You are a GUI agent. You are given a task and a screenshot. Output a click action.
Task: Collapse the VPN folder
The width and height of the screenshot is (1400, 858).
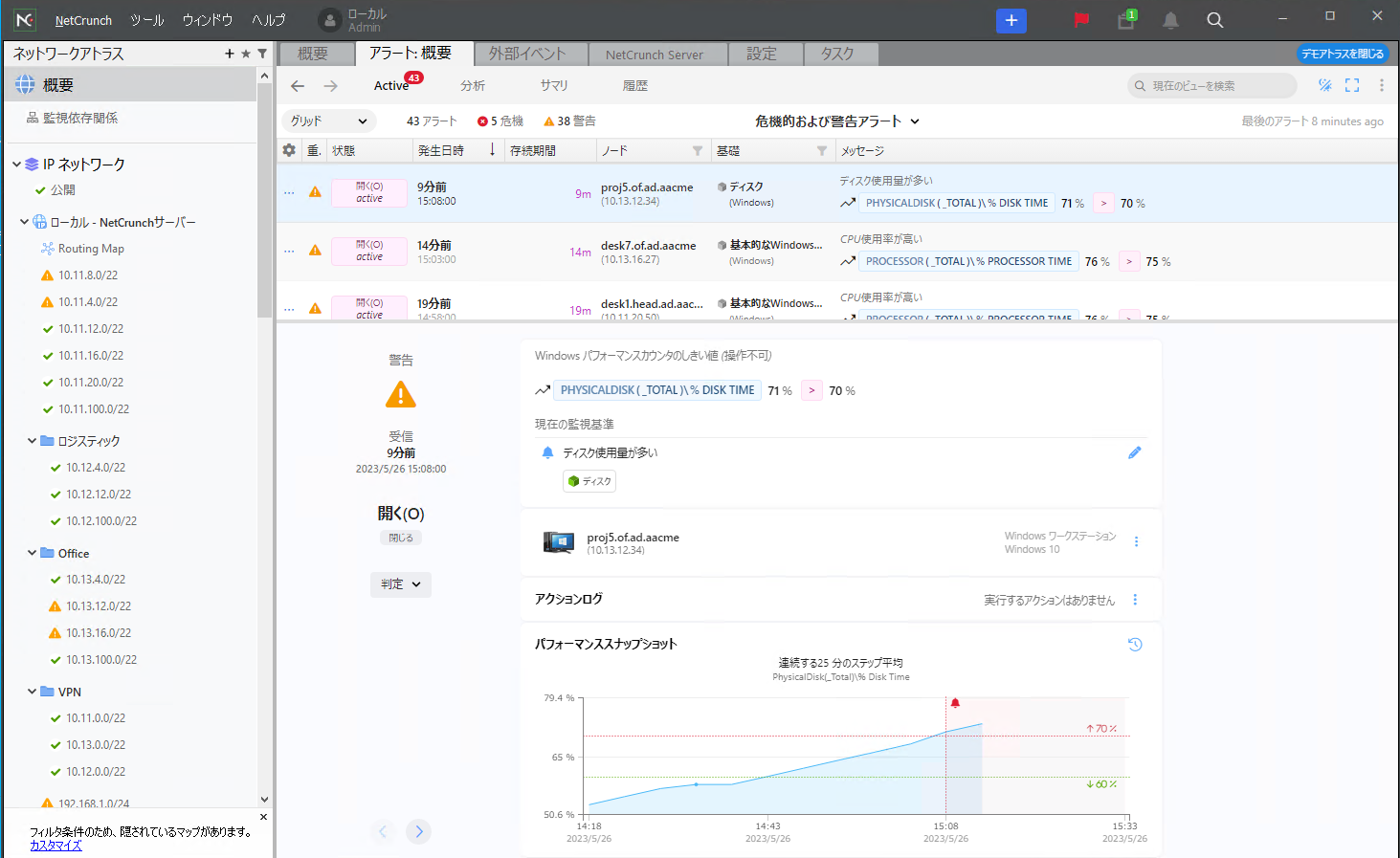coord(33,692)
